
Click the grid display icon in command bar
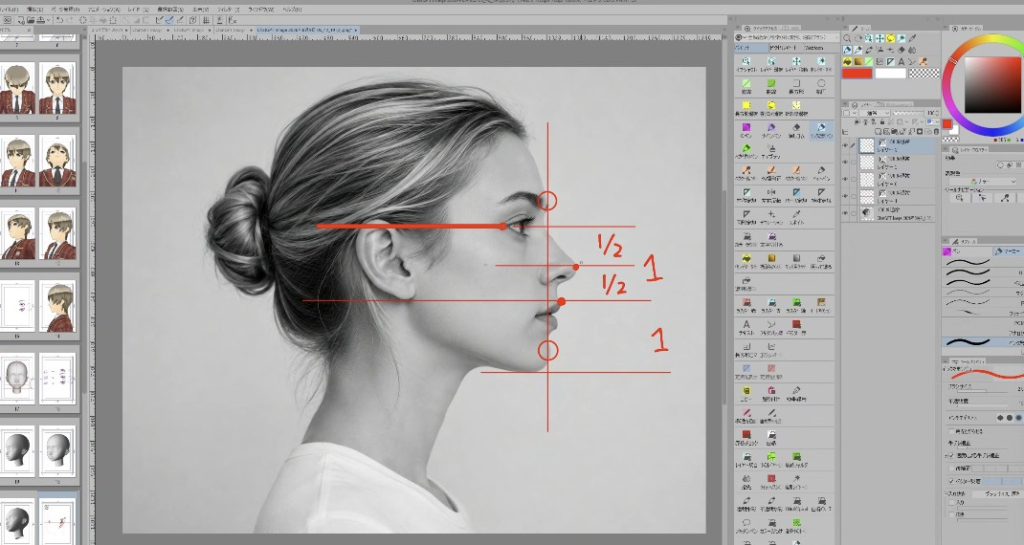206,20
